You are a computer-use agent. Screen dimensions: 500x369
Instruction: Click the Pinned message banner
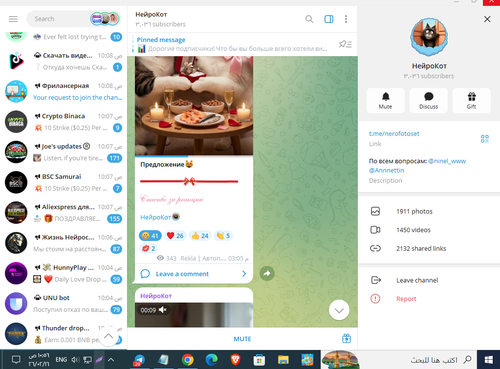click(x=232, y=44)
